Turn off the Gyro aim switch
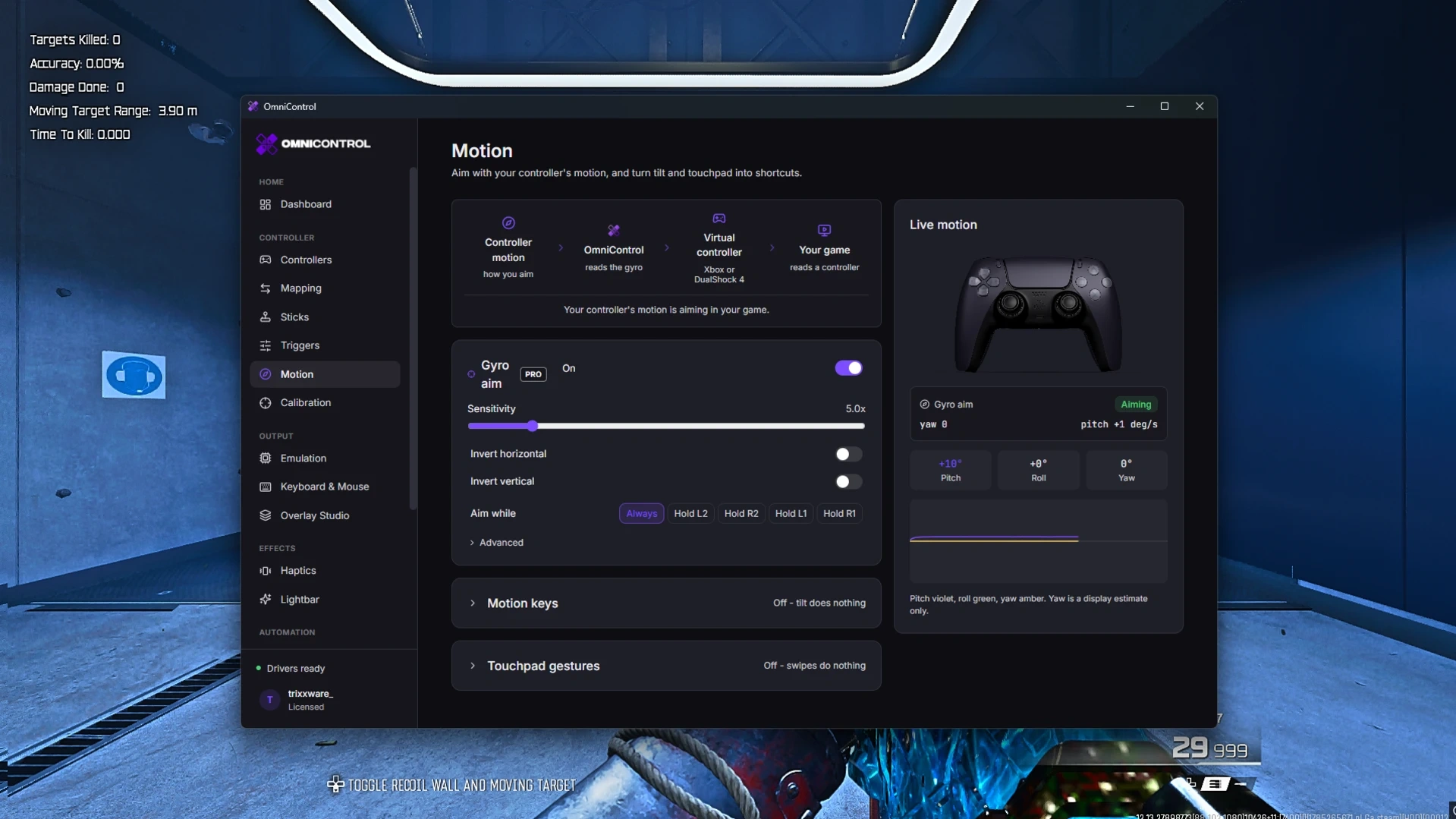The height and width of the screenshot is (819, 1456). (x=848, y=368)
